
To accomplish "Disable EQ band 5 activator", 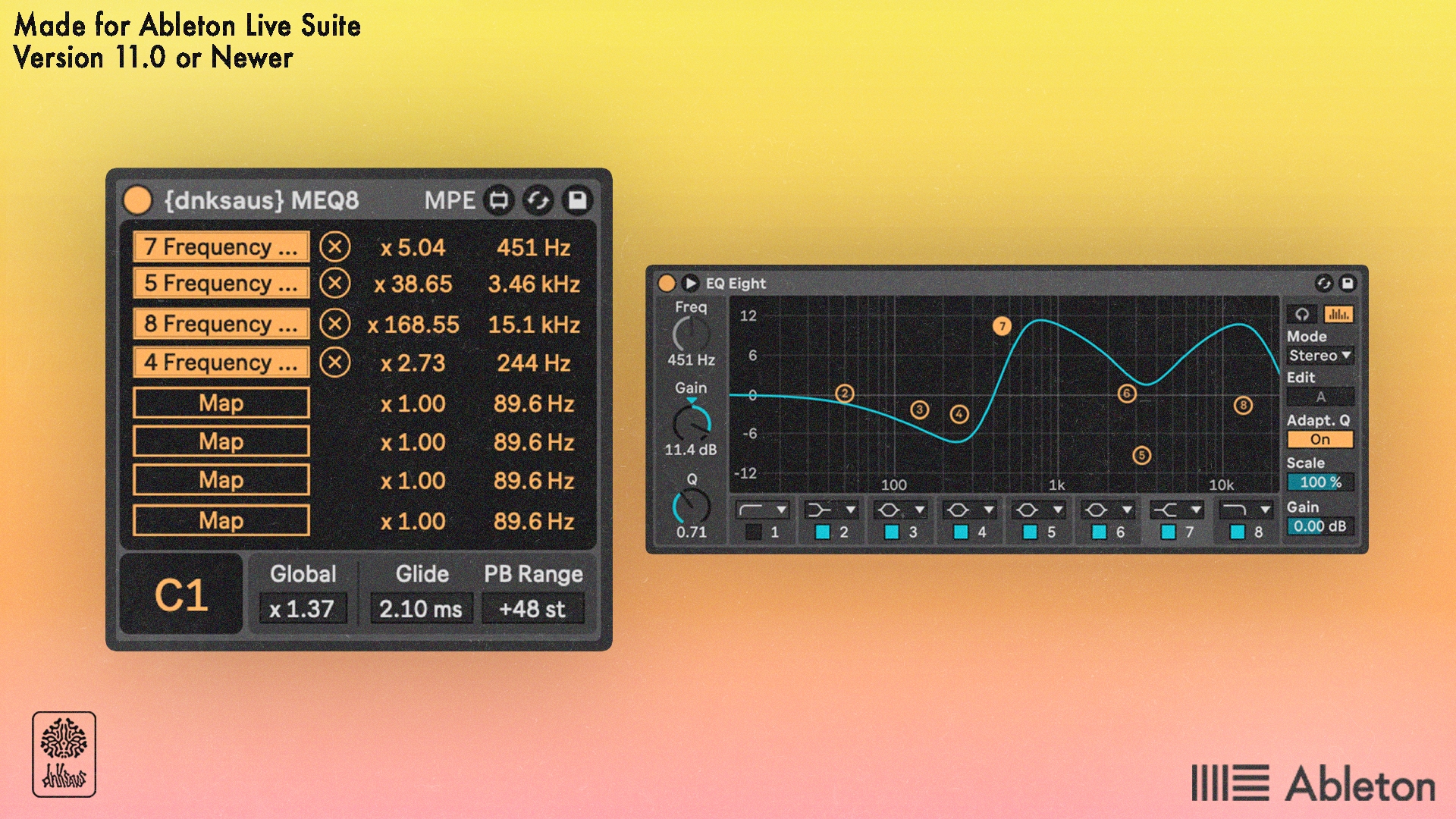I will pyautogui.click(x=1030, y=532).
